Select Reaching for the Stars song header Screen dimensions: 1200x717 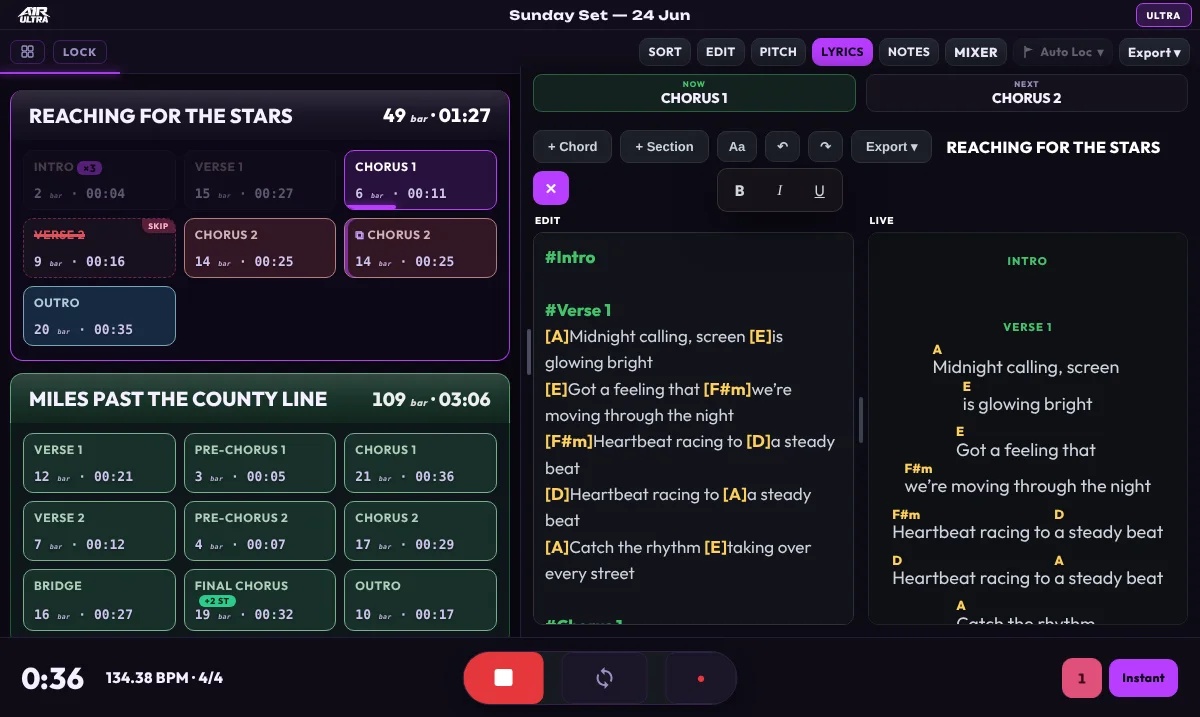click(x=260, y=116)
